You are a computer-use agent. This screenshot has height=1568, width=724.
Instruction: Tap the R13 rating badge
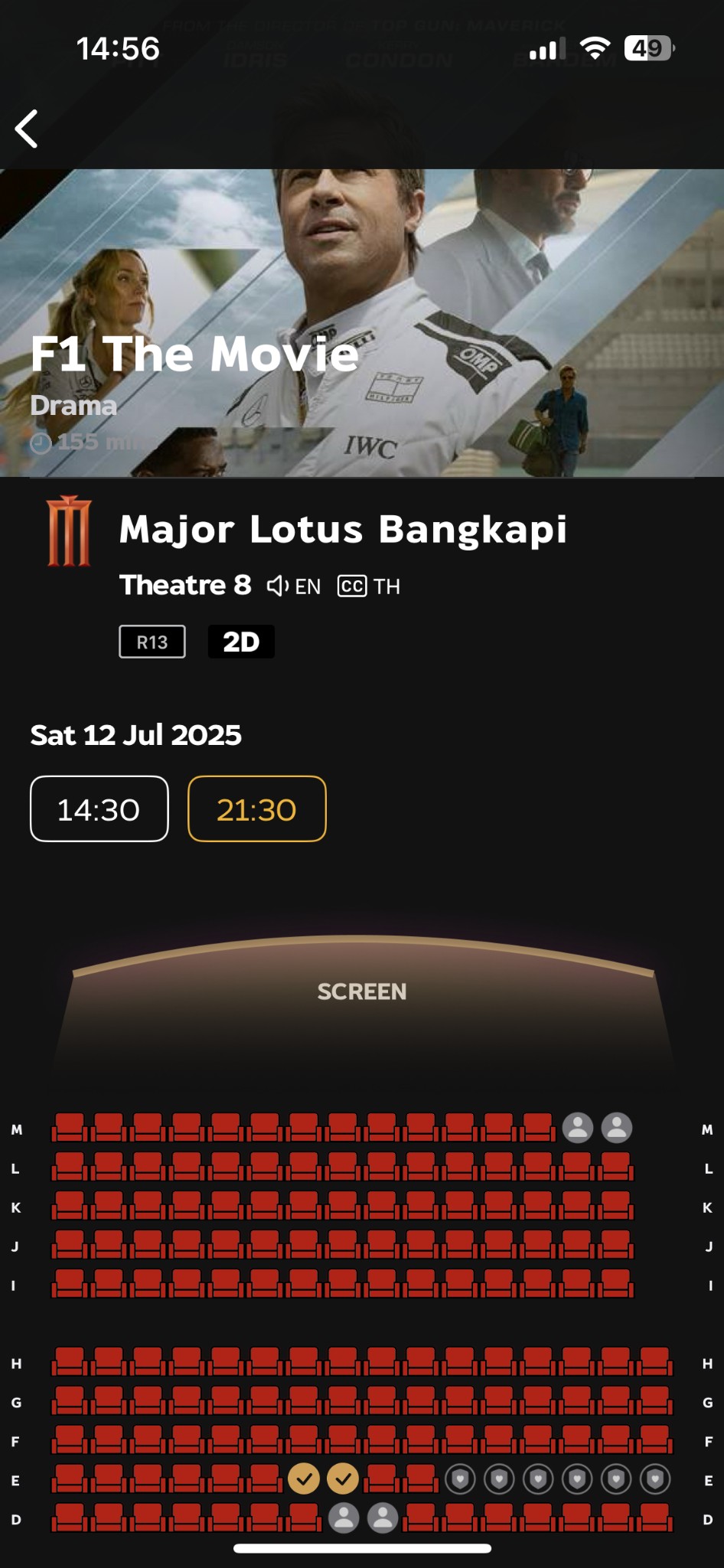(x=152, y=642)
